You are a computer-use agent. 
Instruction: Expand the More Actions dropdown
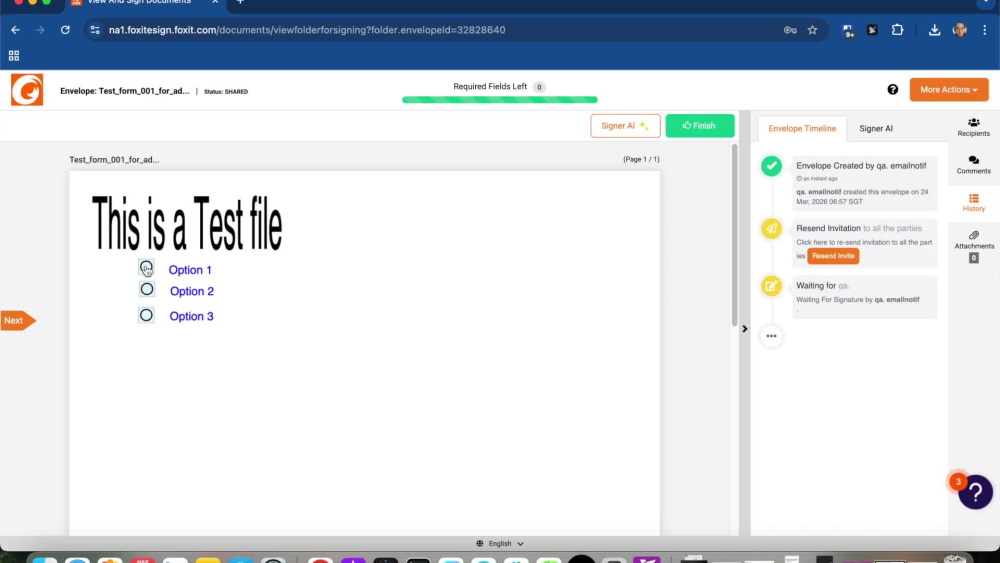[948, 90]
